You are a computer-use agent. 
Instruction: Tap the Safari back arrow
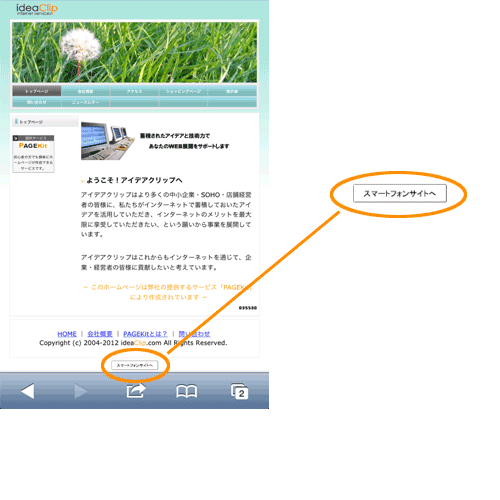point(28,391)
